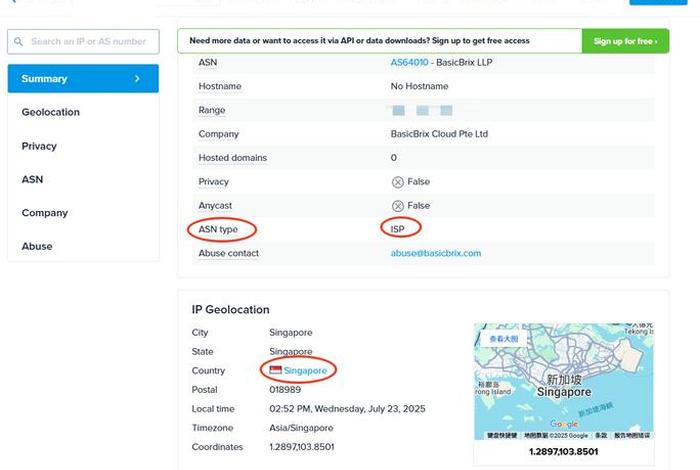Click the cross icon in the Anycast row
700x470 pixels.
click(398, 206)
